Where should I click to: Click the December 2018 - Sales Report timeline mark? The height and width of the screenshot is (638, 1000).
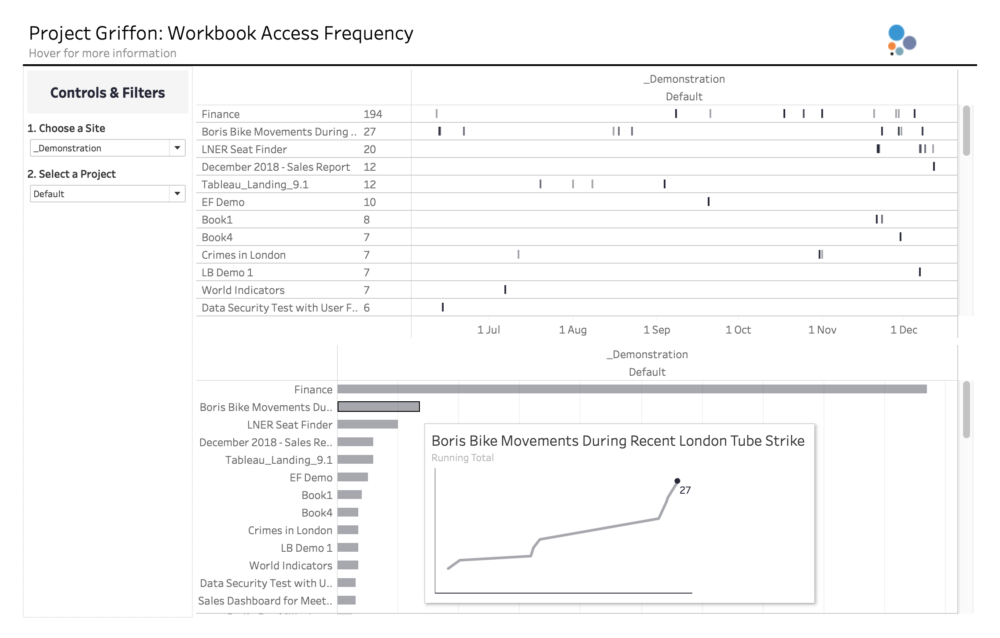click(x=934, y=167)
